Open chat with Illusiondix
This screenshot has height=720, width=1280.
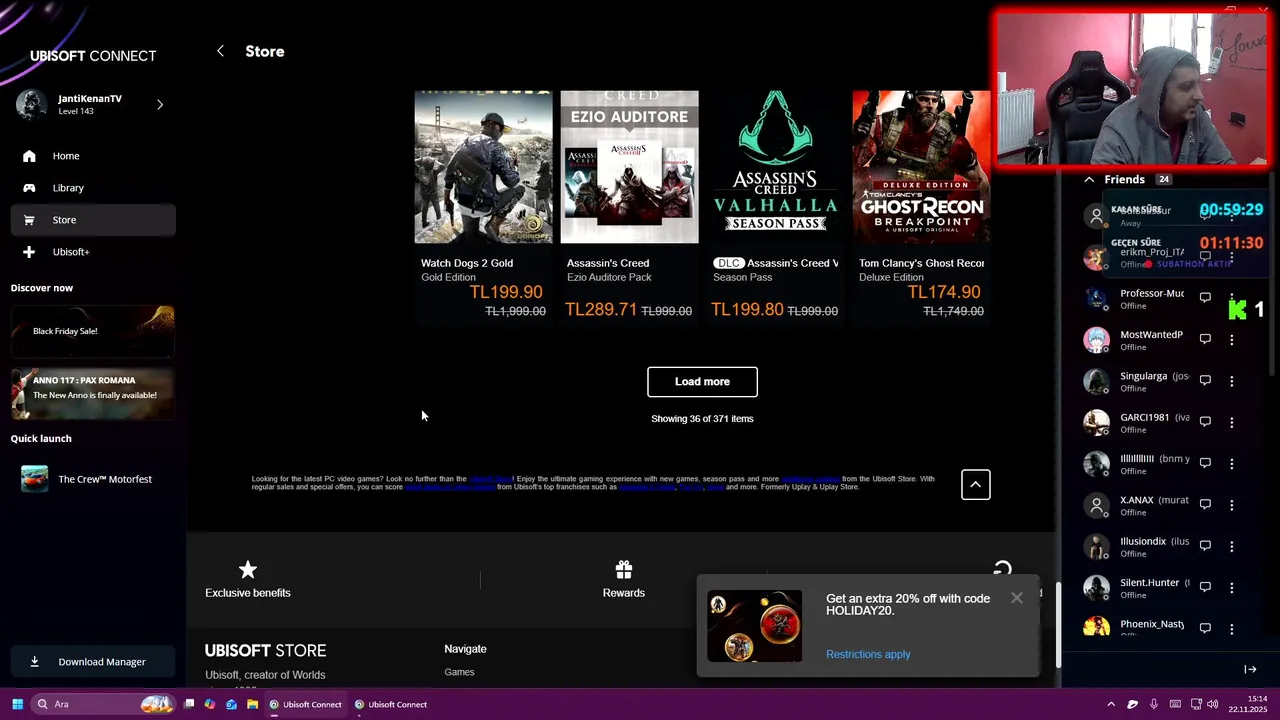coord(1205,546)
